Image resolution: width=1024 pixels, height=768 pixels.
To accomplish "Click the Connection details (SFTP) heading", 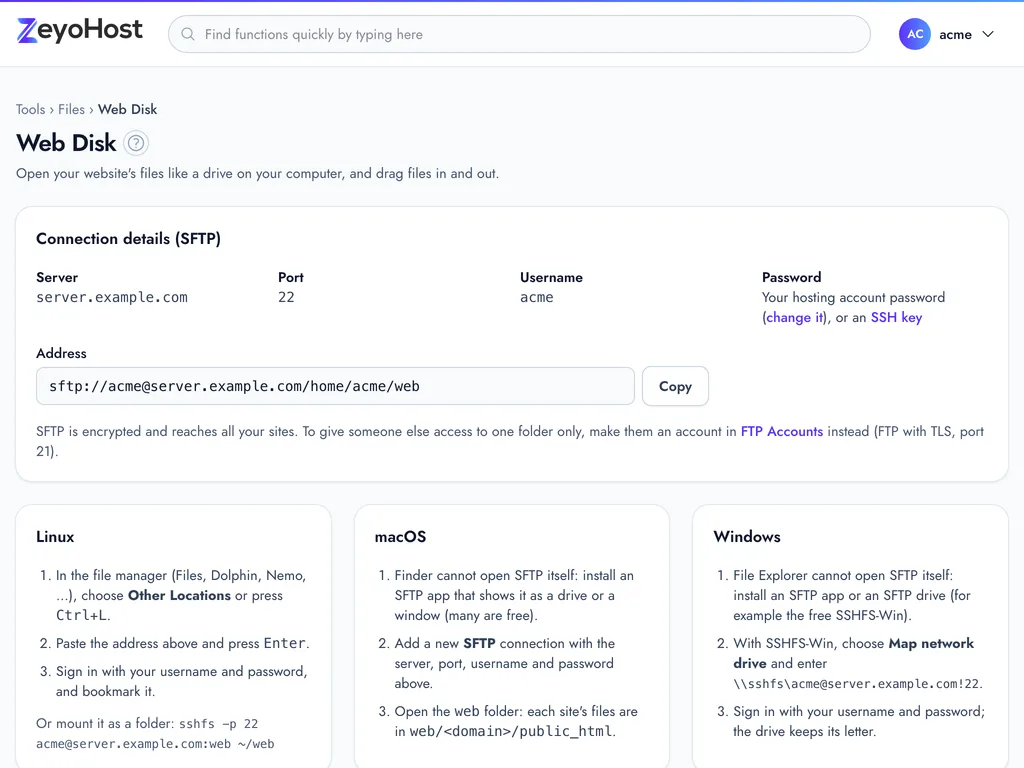I will coord(129,238).
